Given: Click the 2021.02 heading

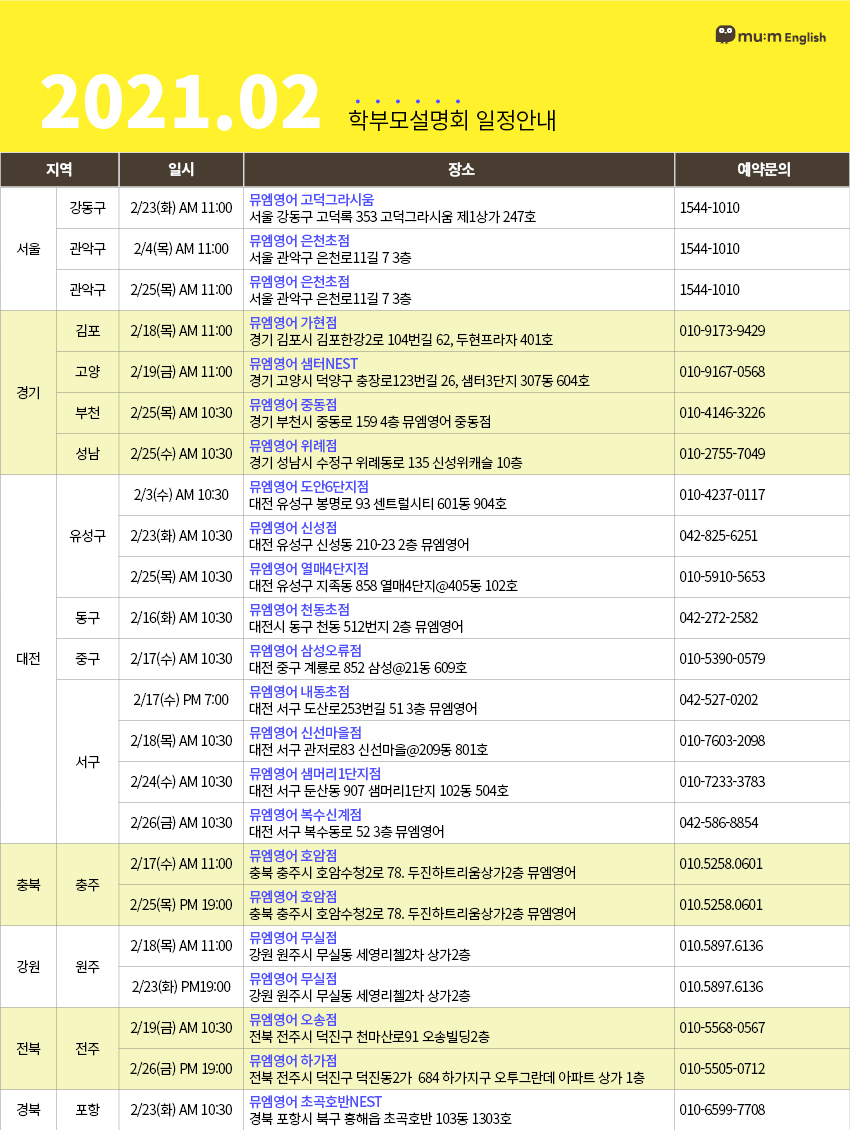Looking at the screenshot, I should pos(180,102).
